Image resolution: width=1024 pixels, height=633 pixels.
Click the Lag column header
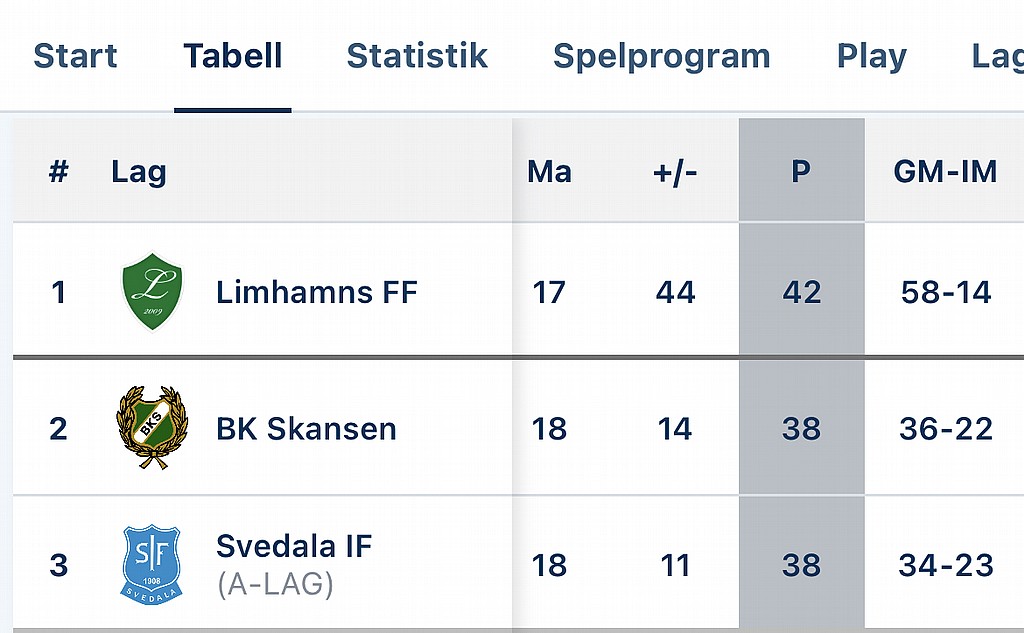pos(139,172)
